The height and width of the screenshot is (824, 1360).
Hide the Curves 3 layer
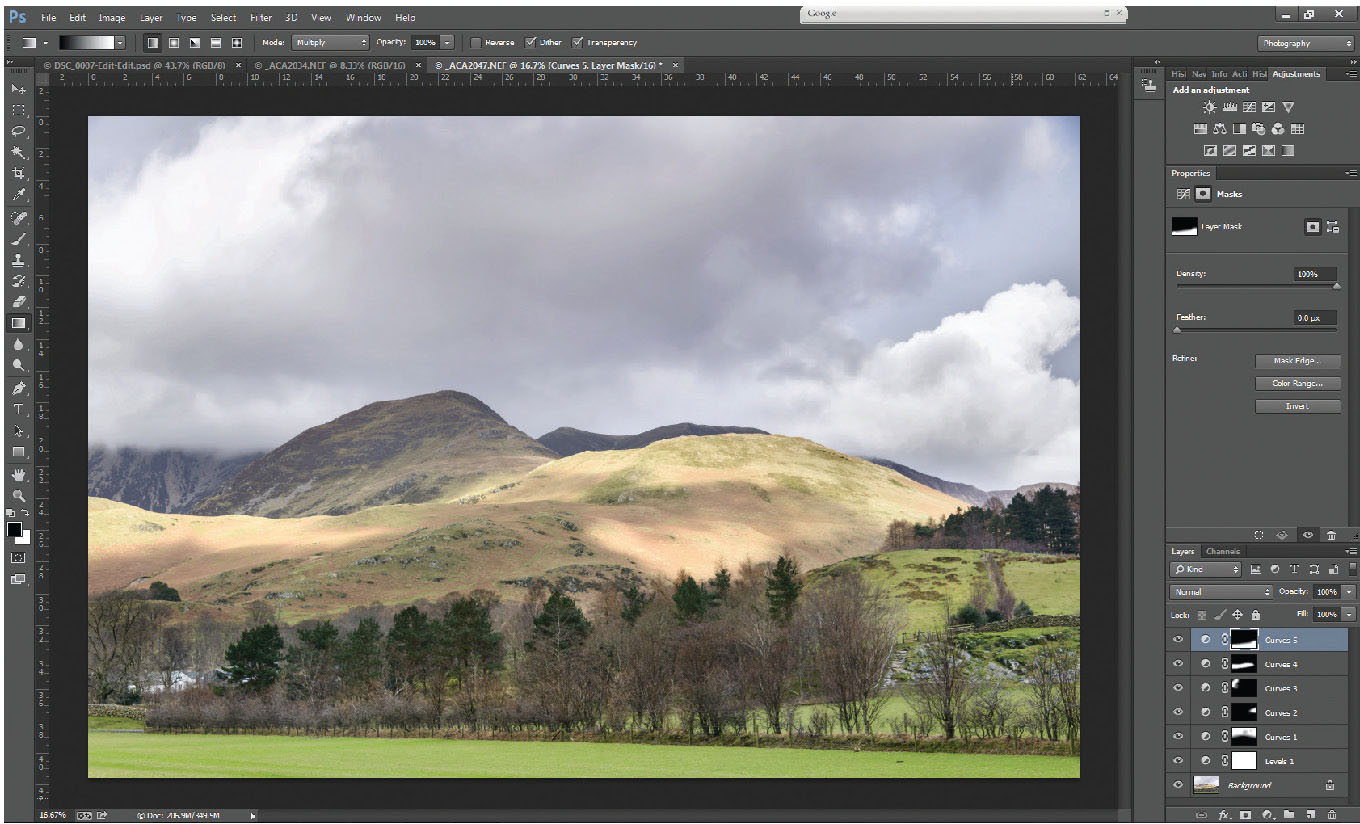pyautogui.click(x=1178, y=688)
